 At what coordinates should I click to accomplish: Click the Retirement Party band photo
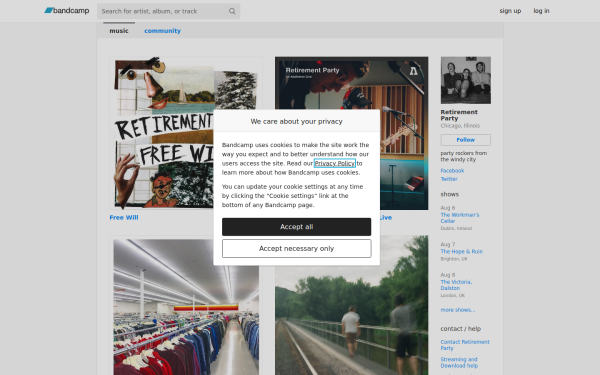coord(466,80)
